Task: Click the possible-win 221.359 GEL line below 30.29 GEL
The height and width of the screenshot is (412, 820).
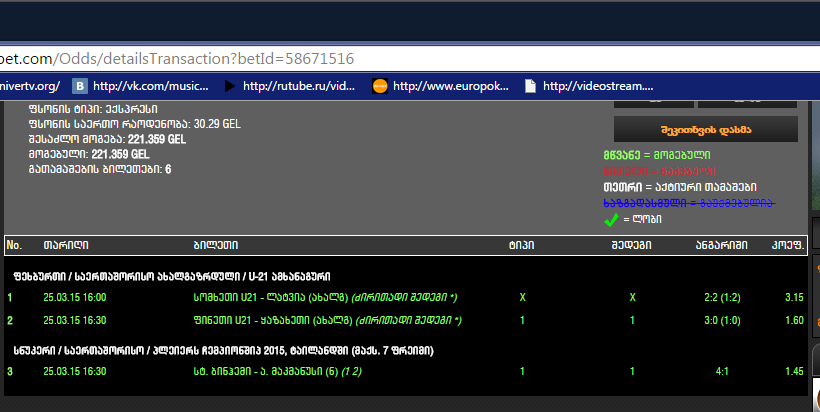Action: click(x=107, y=139)
